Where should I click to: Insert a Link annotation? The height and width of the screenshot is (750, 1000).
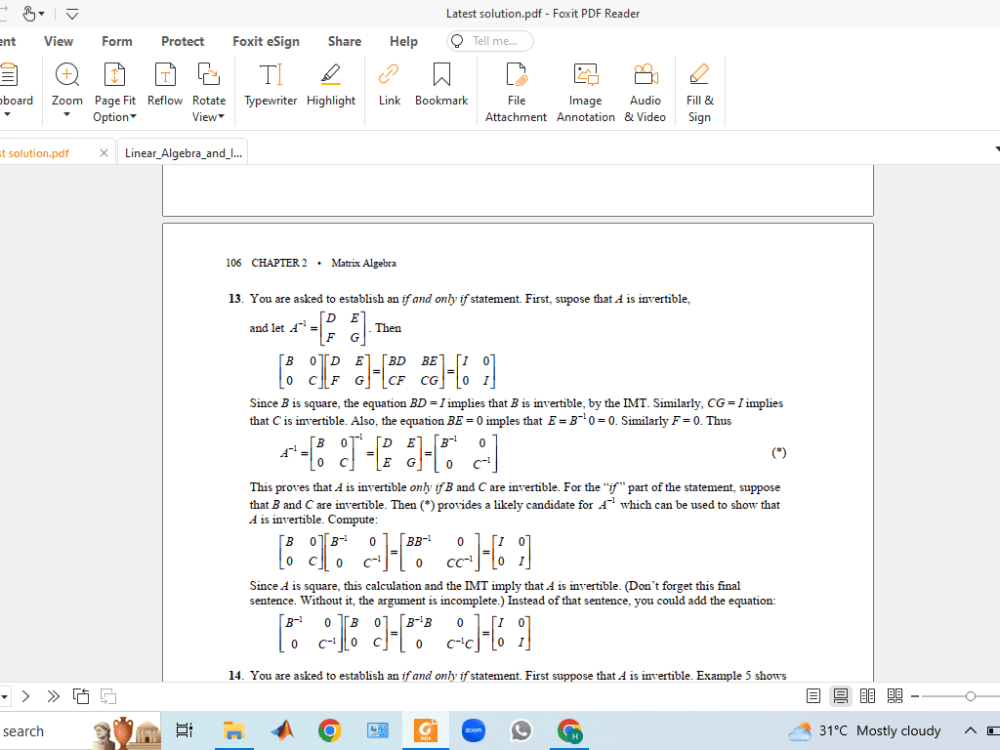coord(389,85)
